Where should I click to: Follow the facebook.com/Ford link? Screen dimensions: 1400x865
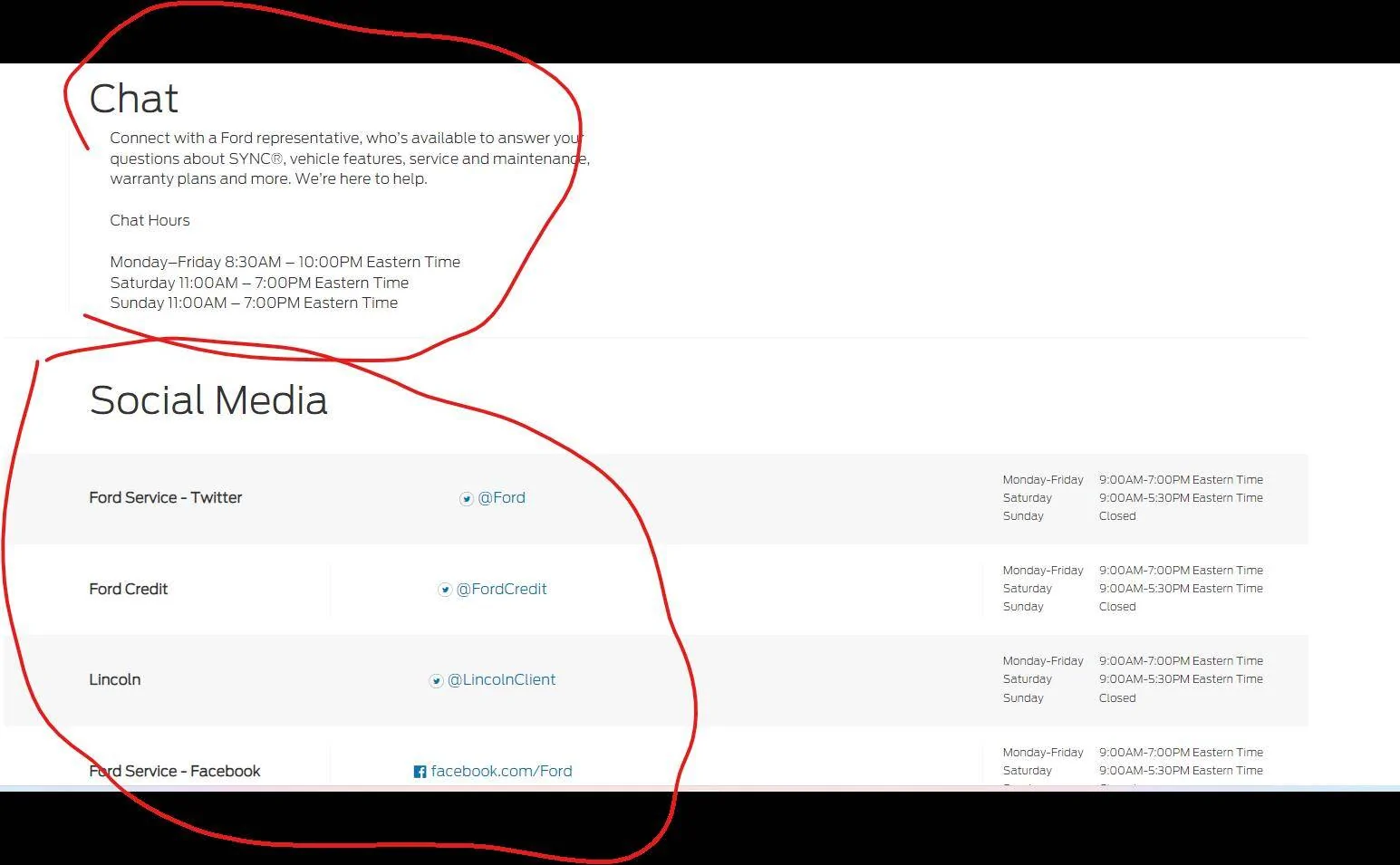(x=501, y=771)
